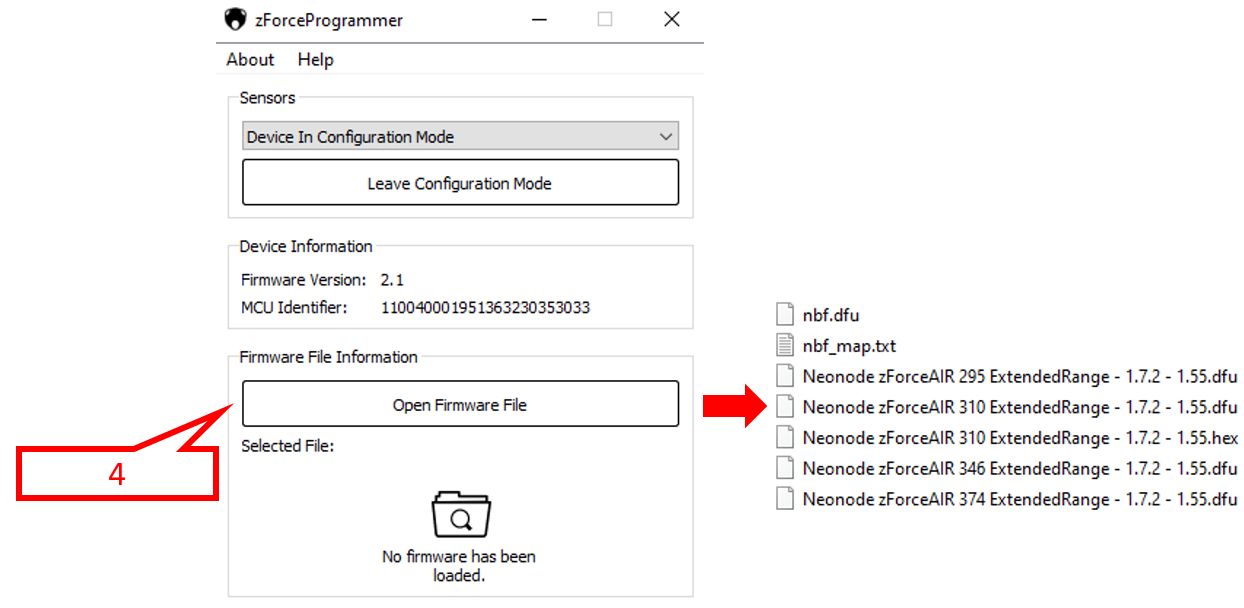Pick the nbf_map.txt filename
This screenshot has width=1244, height=608.
click(849, 346)
